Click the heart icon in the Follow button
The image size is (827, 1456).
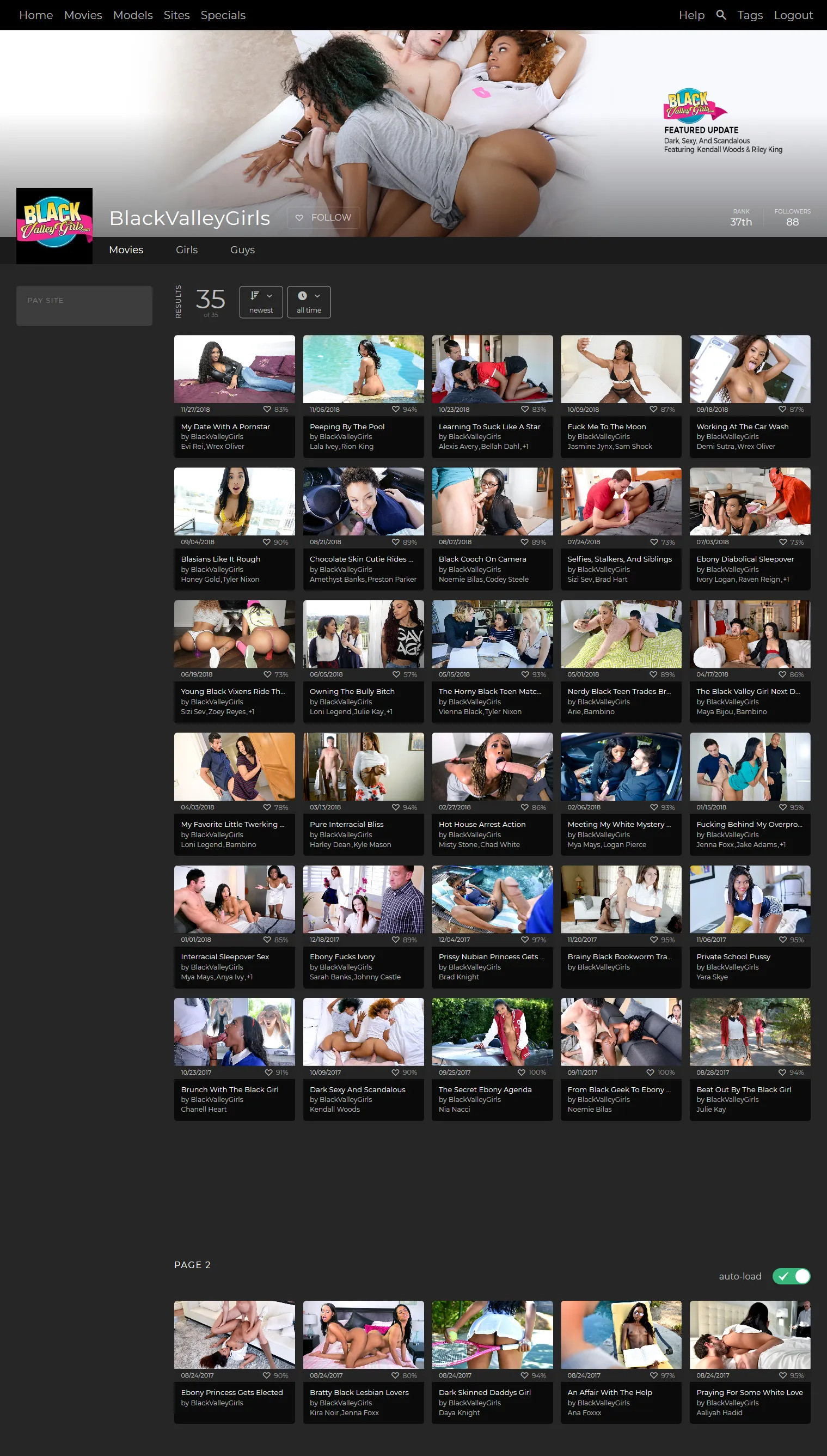point(299,217)
